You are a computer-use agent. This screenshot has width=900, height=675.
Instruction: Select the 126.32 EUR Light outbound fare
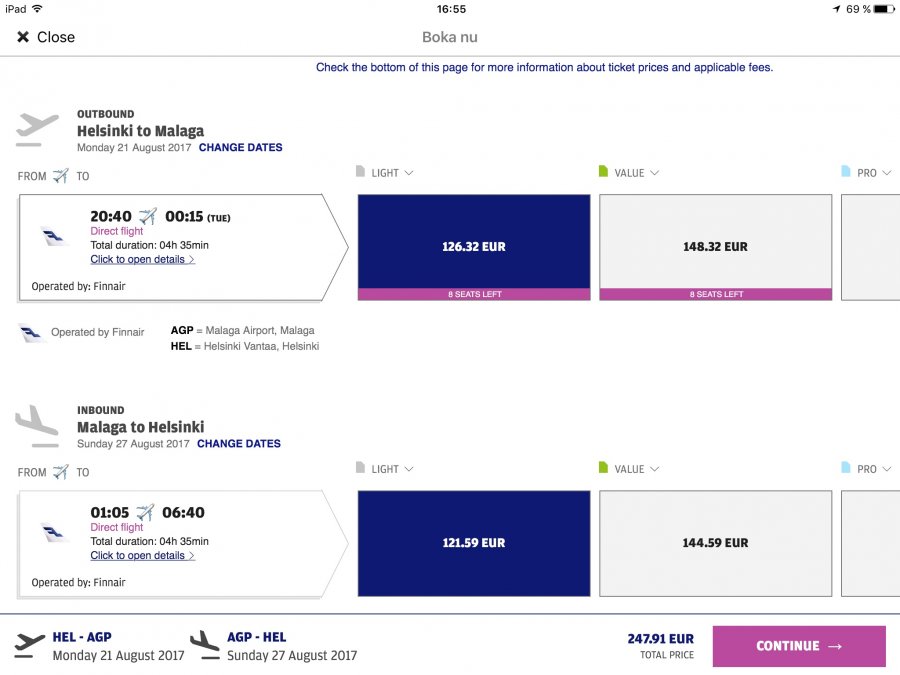[x=474, y=247]
